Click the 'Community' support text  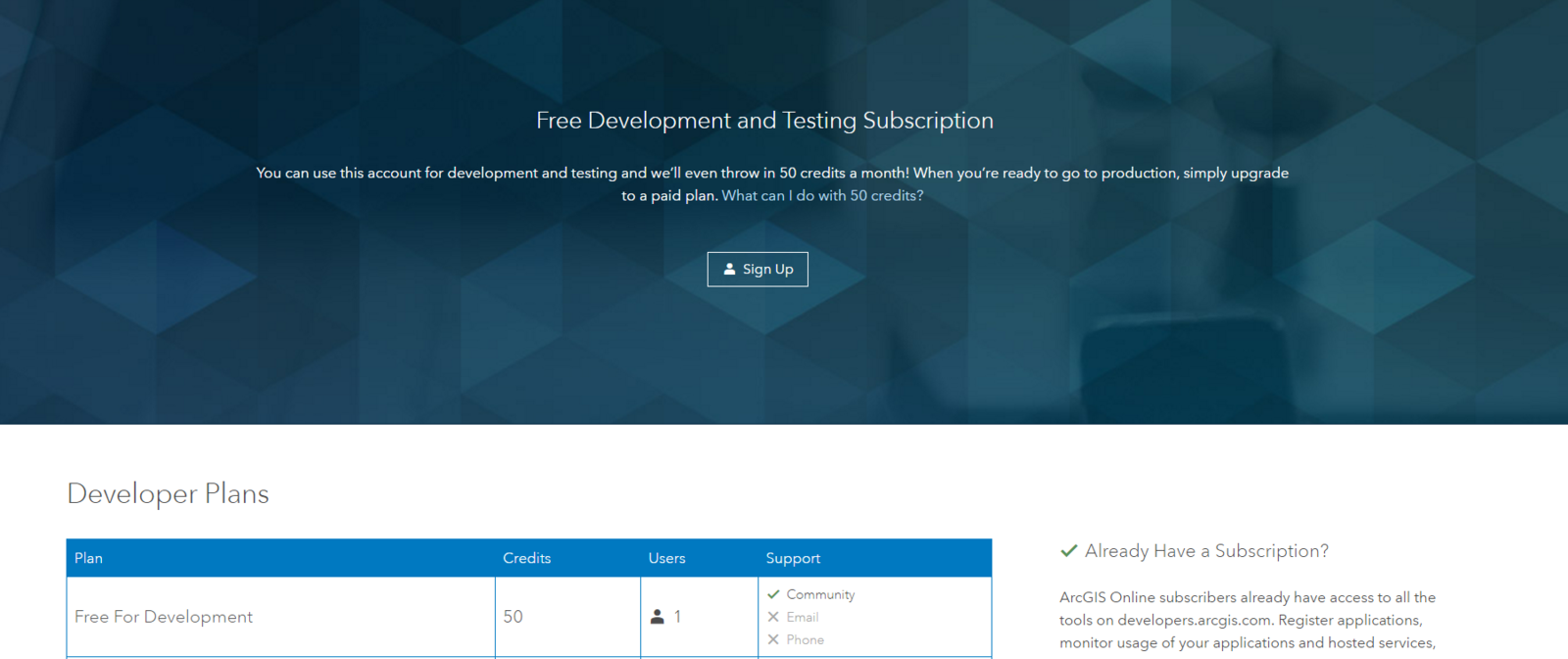click(820, 594)
